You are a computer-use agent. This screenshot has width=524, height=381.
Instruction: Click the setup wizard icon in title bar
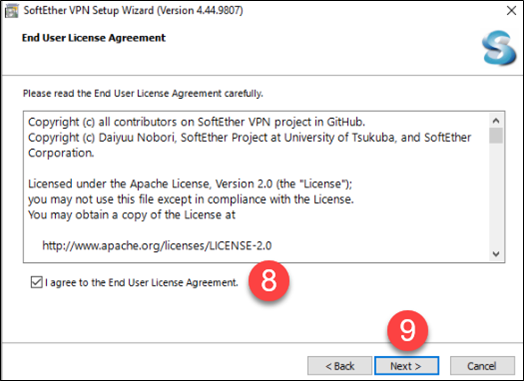click(11, 11)
